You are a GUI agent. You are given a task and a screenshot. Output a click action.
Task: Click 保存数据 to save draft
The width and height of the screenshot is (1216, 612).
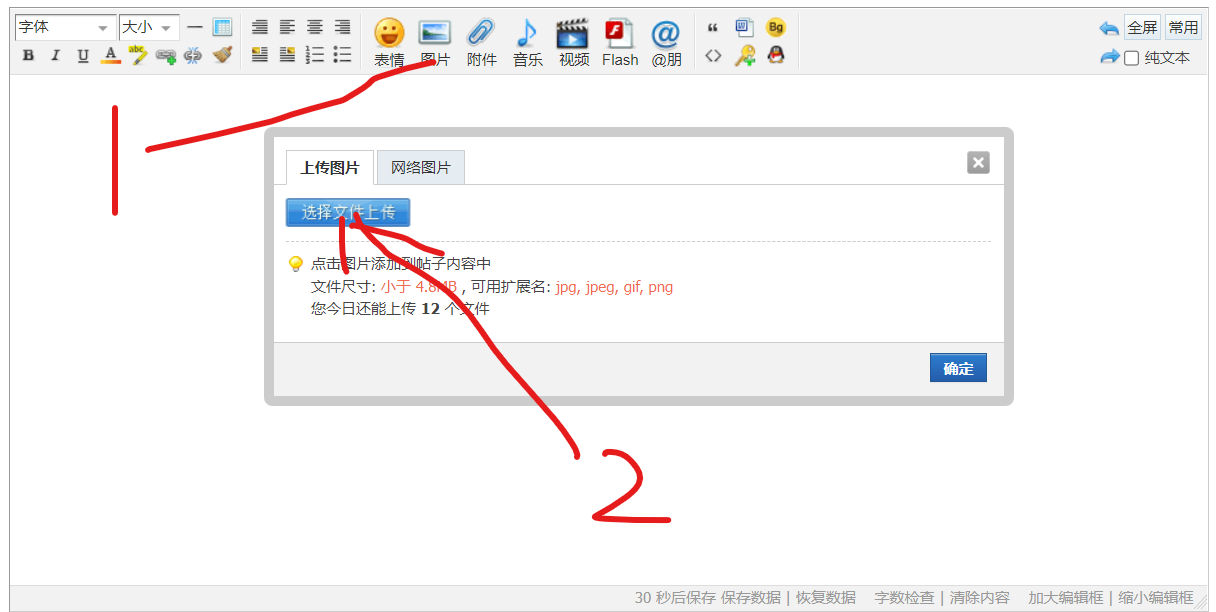751,597
